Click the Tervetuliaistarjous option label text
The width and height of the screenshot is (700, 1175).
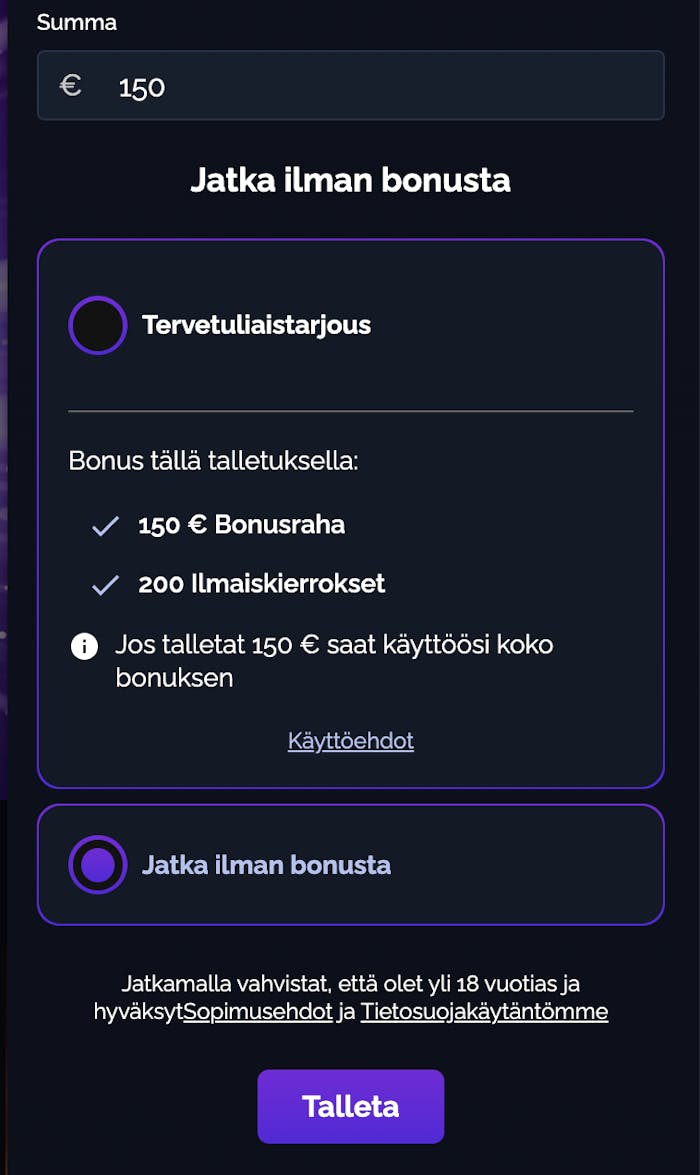click(x=256, y=325)
